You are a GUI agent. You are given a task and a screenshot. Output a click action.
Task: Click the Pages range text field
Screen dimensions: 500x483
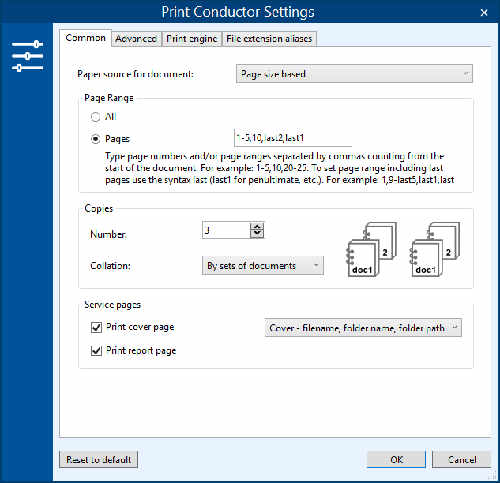click(293, 138)
